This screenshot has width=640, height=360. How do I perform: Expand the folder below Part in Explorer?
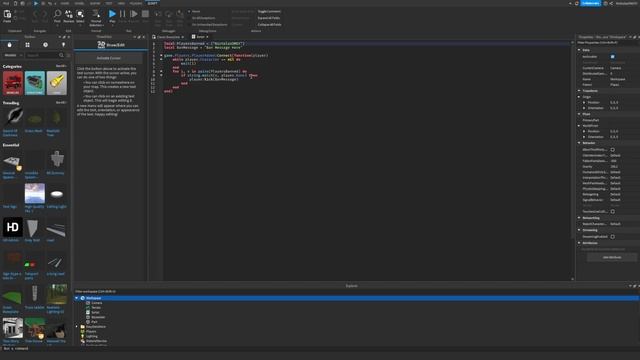point(77,327)
